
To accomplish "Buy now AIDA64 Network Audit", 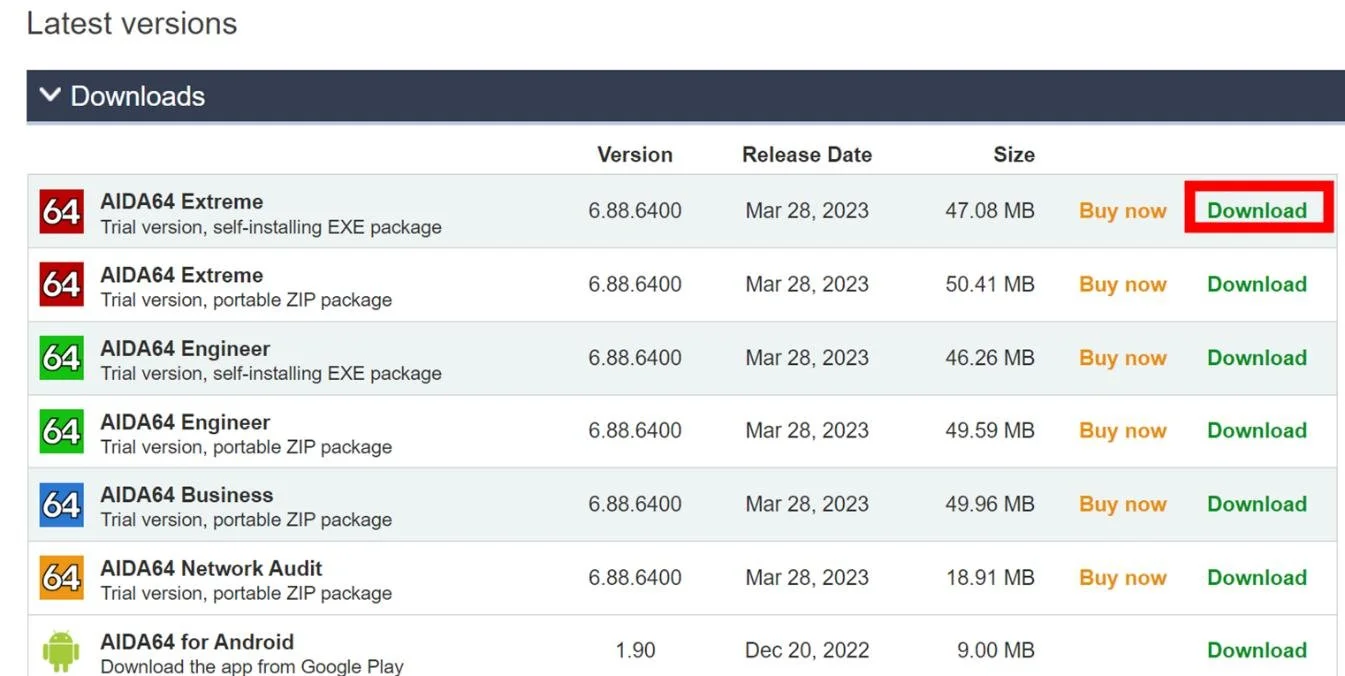I will click(1122, 578).
